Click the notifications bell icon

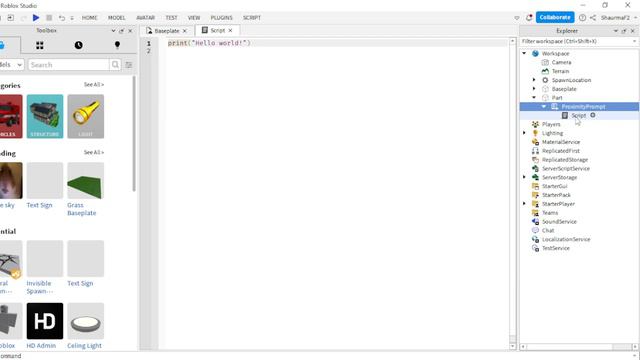click(529, 18)
